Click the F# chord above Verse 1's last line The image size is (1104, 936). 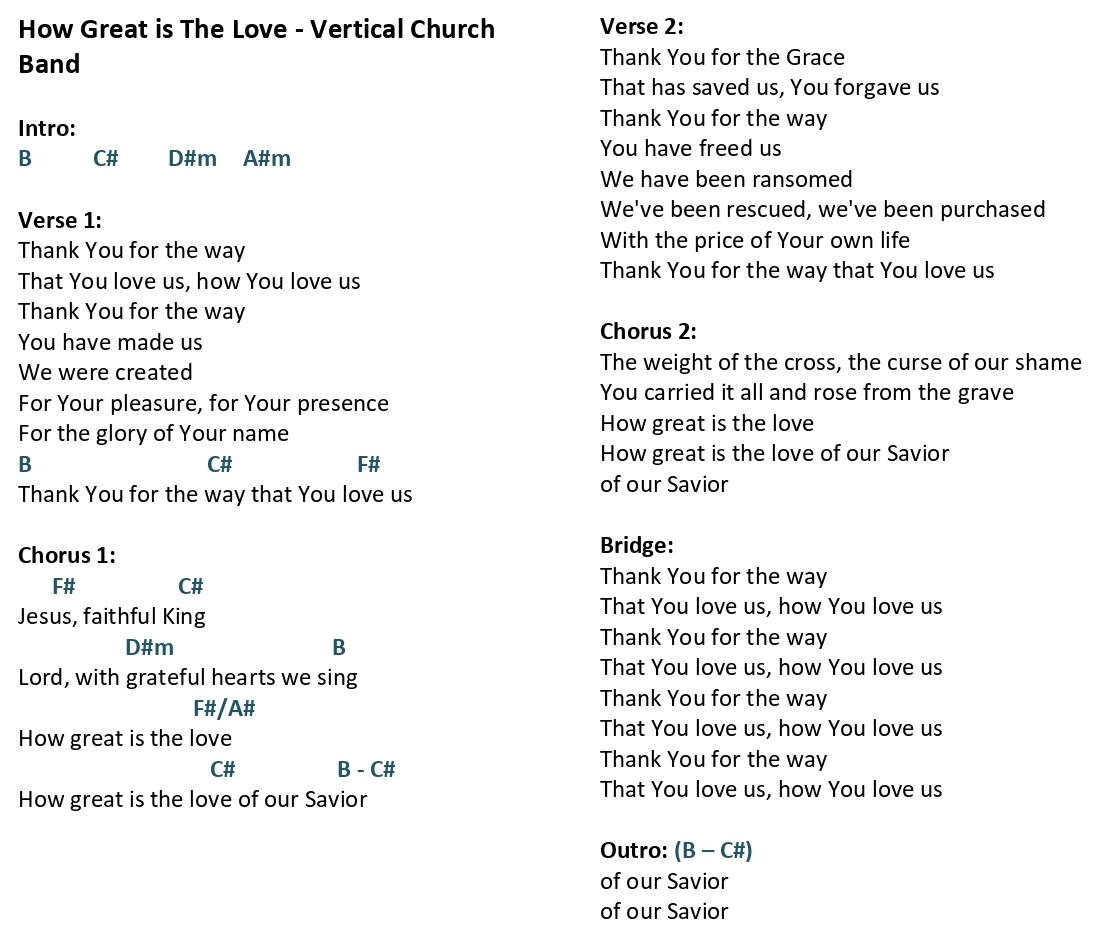tap(368, 464)
